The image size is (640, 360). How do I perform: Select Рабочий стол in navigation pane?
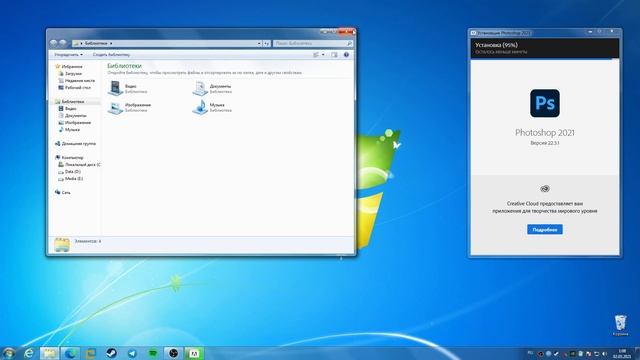click(x=75, y=87)
